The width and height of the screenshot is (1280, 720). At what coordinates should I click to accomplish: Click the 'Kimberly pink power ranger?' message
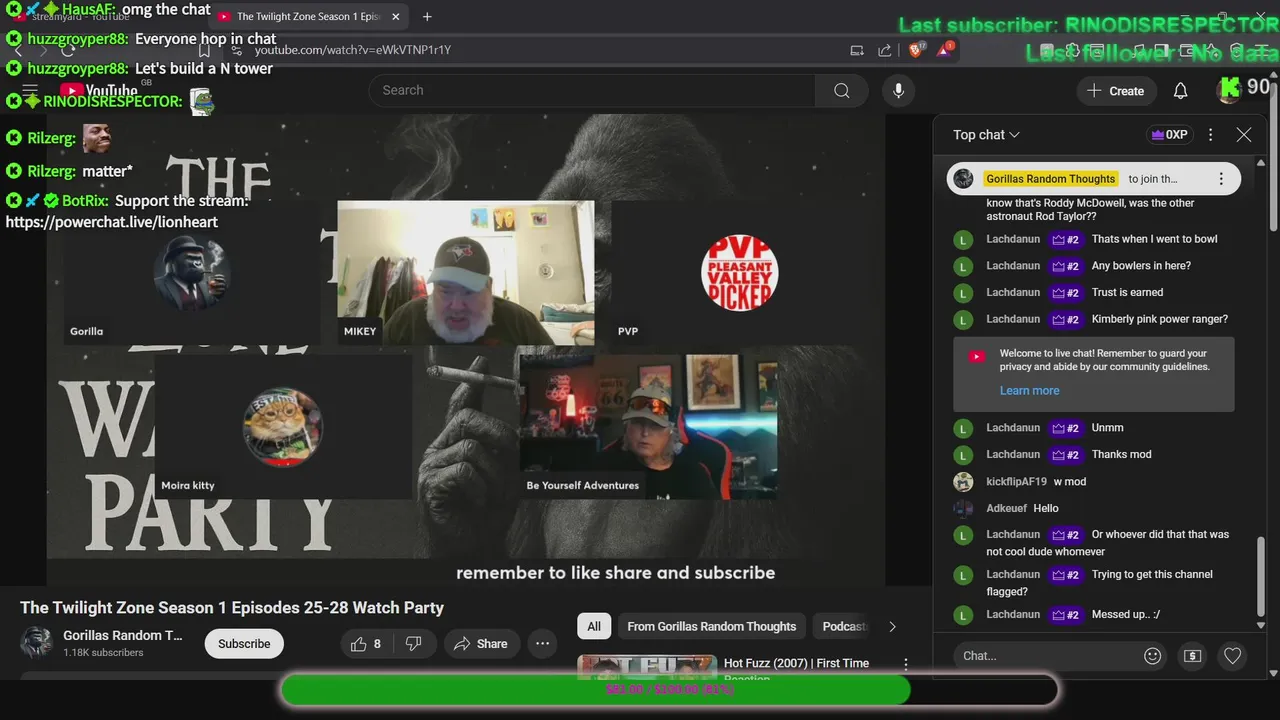click(1160, 319)
